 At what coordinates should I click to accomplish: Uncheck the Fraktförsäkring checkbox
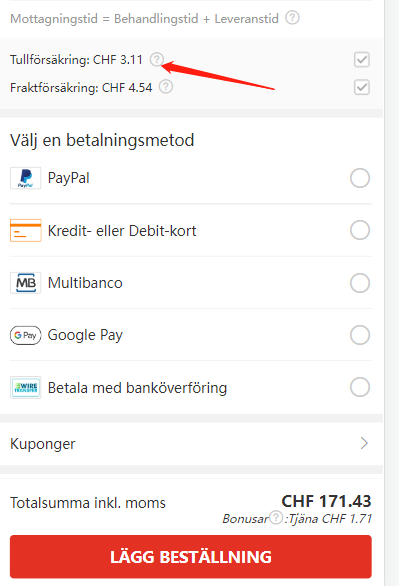pos(362,87)
